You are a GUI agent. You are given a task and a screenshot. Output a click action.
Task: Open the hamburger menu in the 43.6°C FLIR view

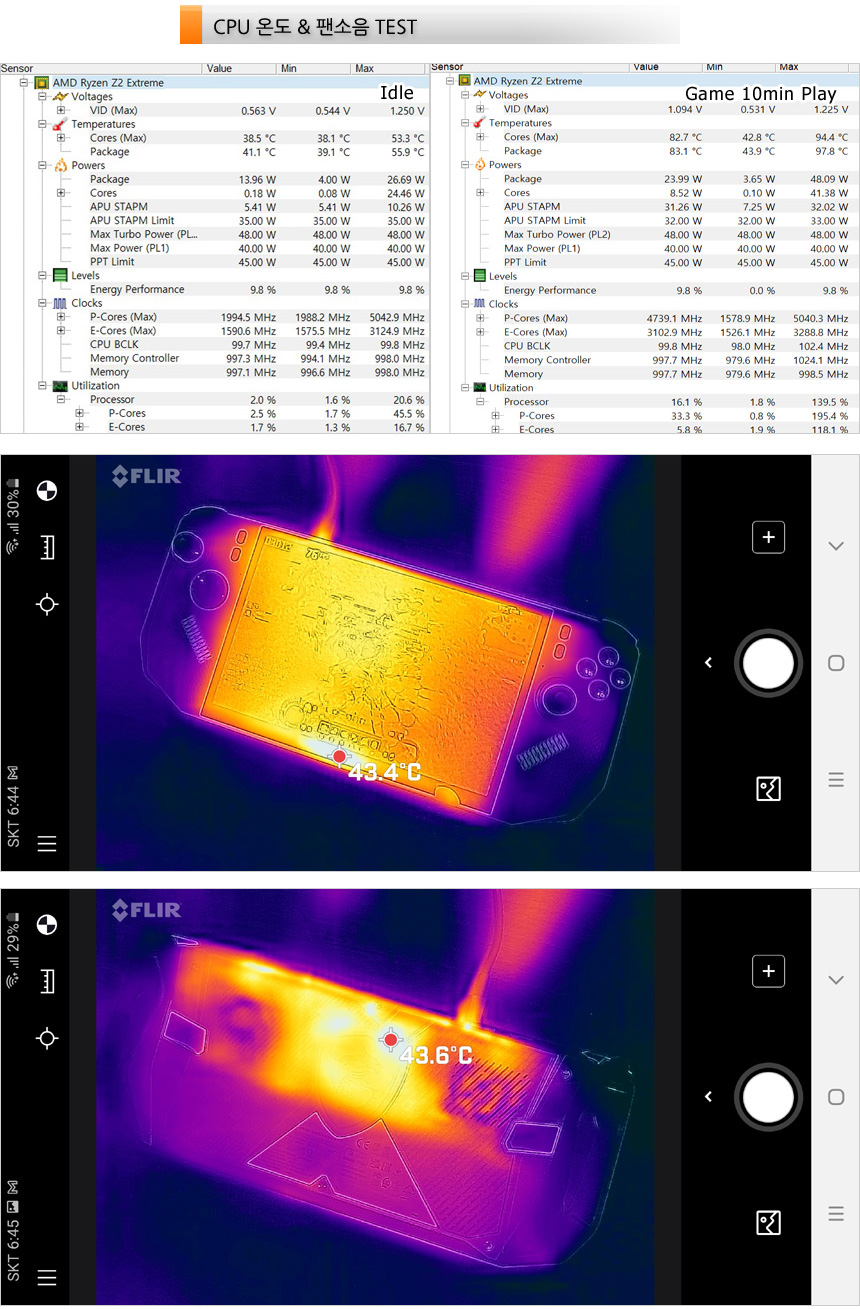[46, 1277]
